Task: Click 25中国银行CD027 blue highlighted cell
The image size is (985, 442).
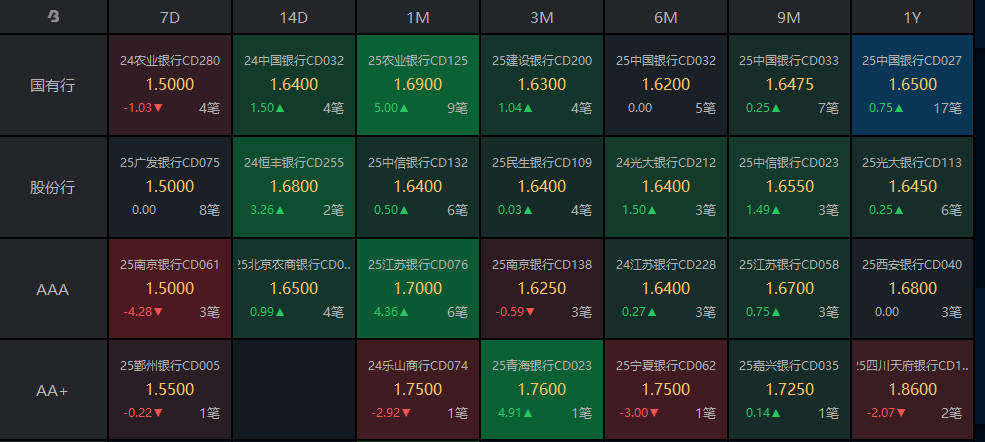Action: (911, 85)
